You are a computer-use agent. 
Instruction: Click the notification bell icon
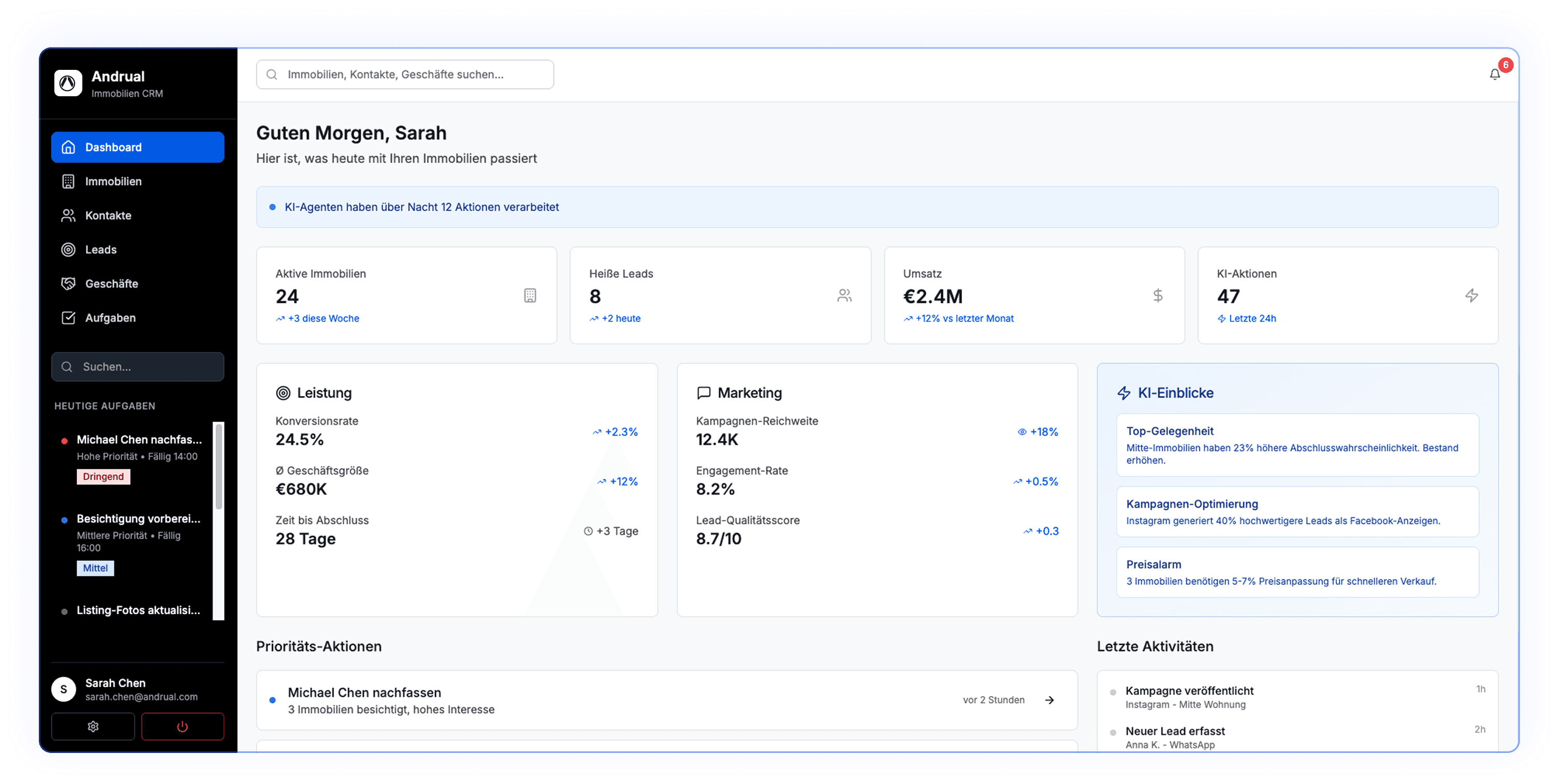tap(1494, 75)
